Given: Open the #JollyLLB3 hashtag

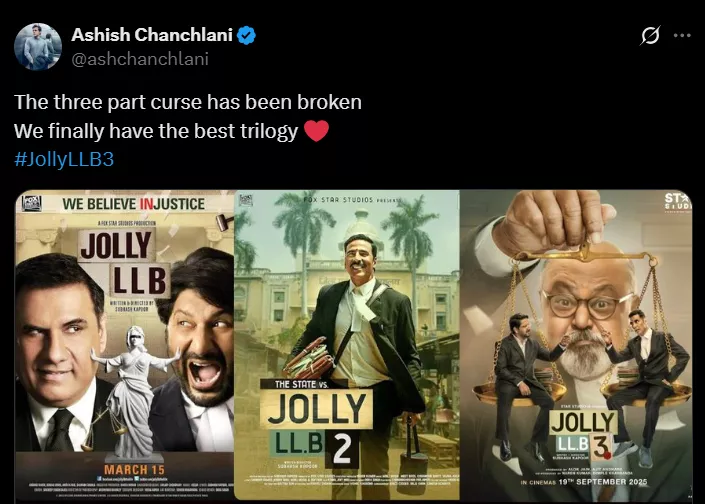Looking at the screenshot, I should (64, 159).
